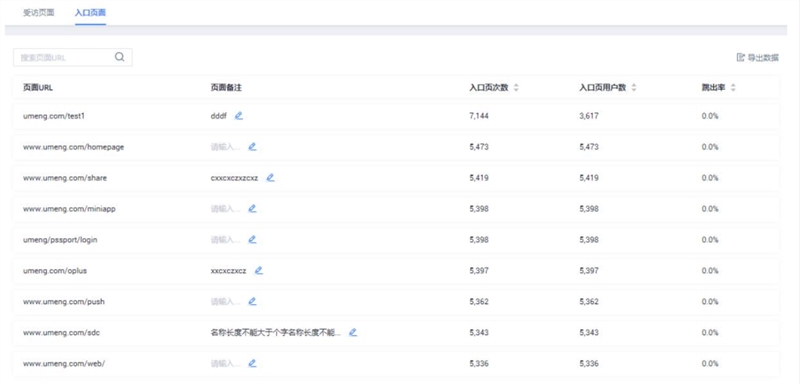The height and width of the screenshot is (384, 800).
Task: Click note text xxcxczxcz
Action: click(228, 271)
